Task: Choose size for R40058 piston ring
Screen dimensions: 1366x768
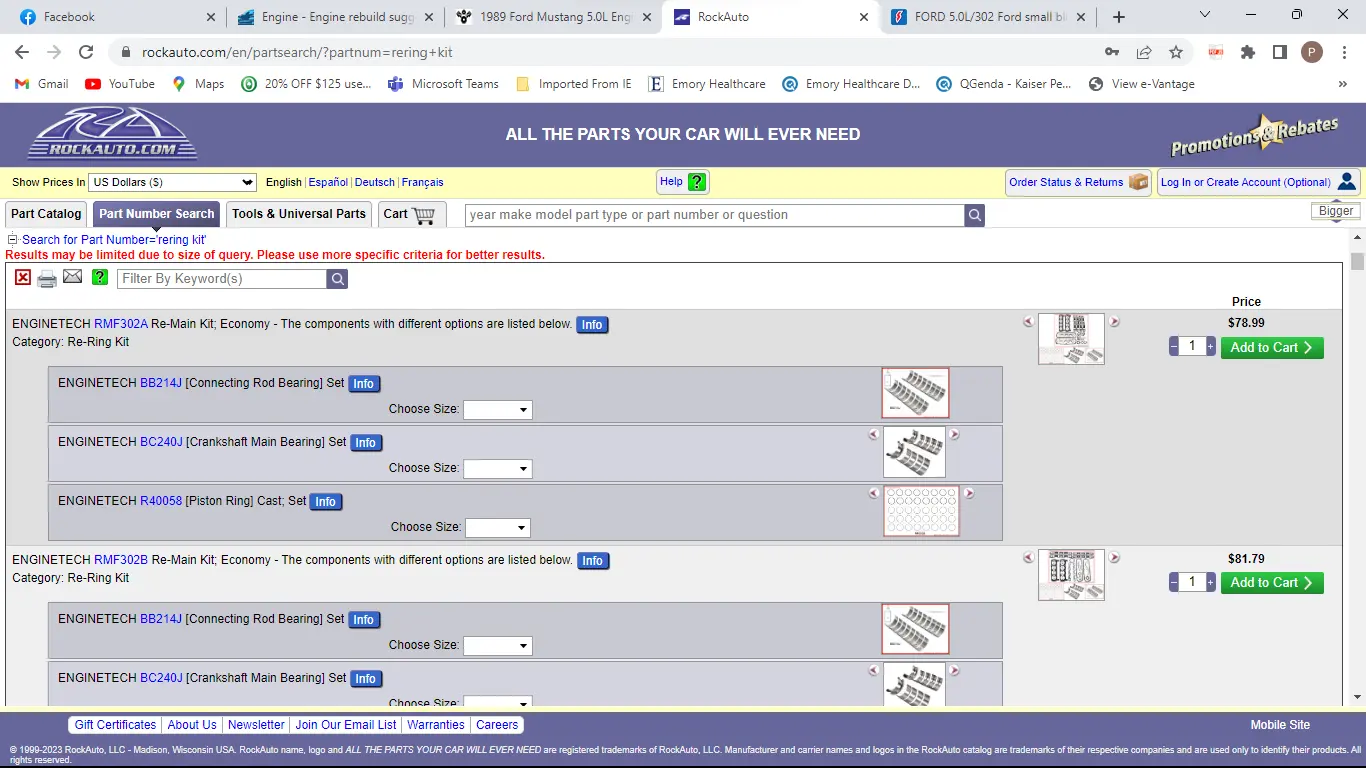Action: pos(498,528)
